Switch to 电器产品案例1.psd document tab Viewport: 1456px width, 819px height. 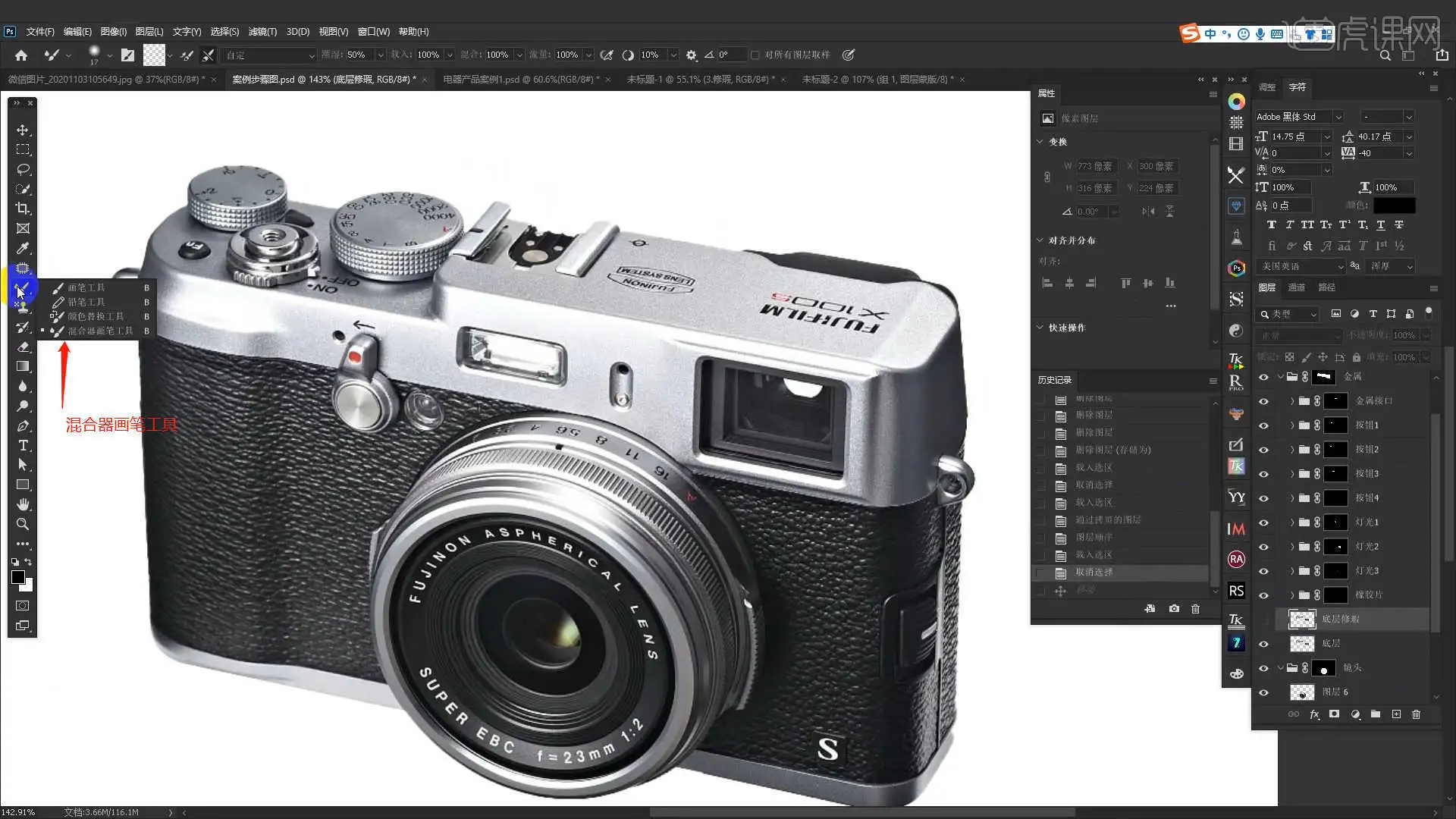[520, 79]
